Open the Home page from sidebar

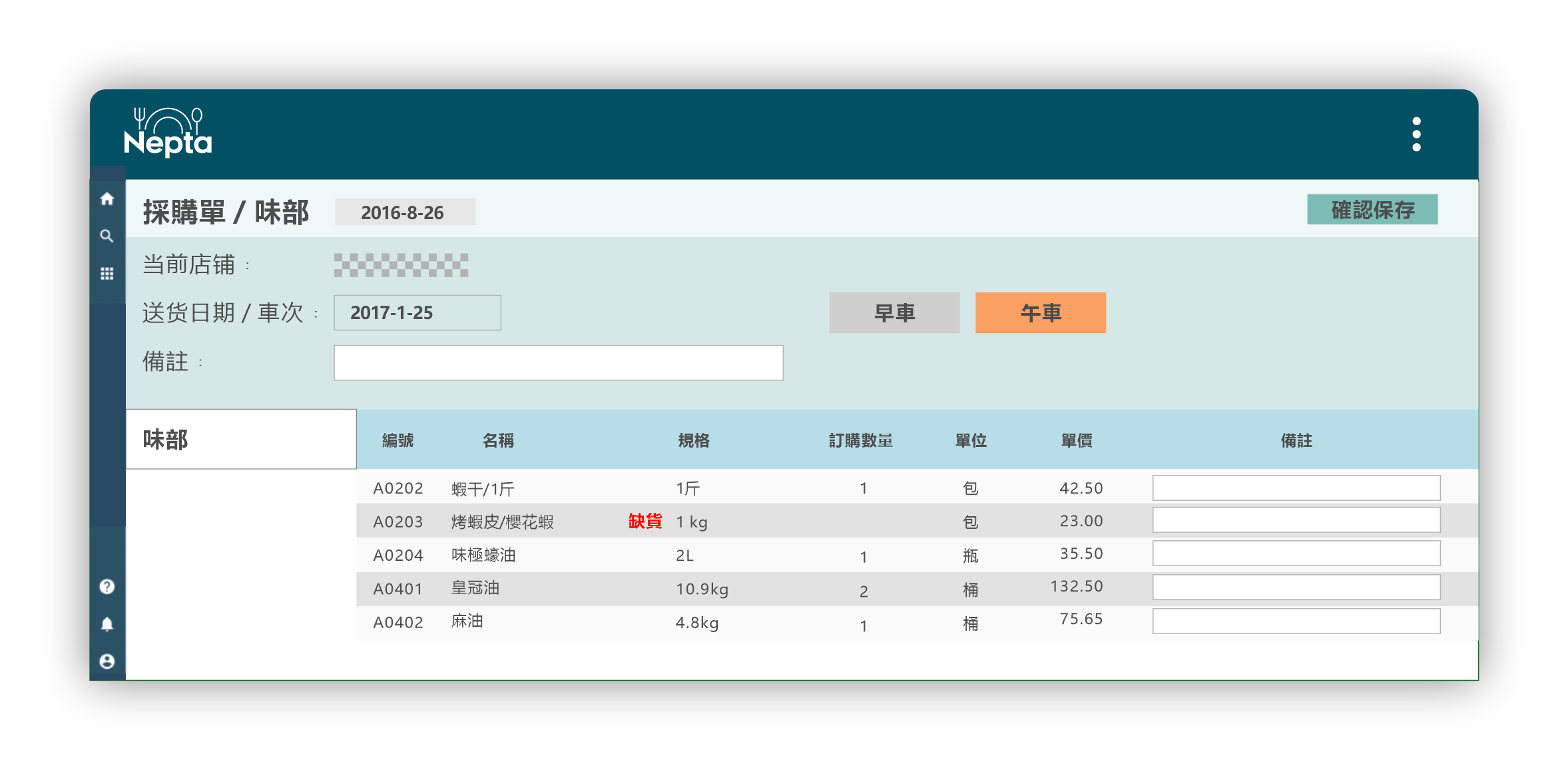pos(107,198)
